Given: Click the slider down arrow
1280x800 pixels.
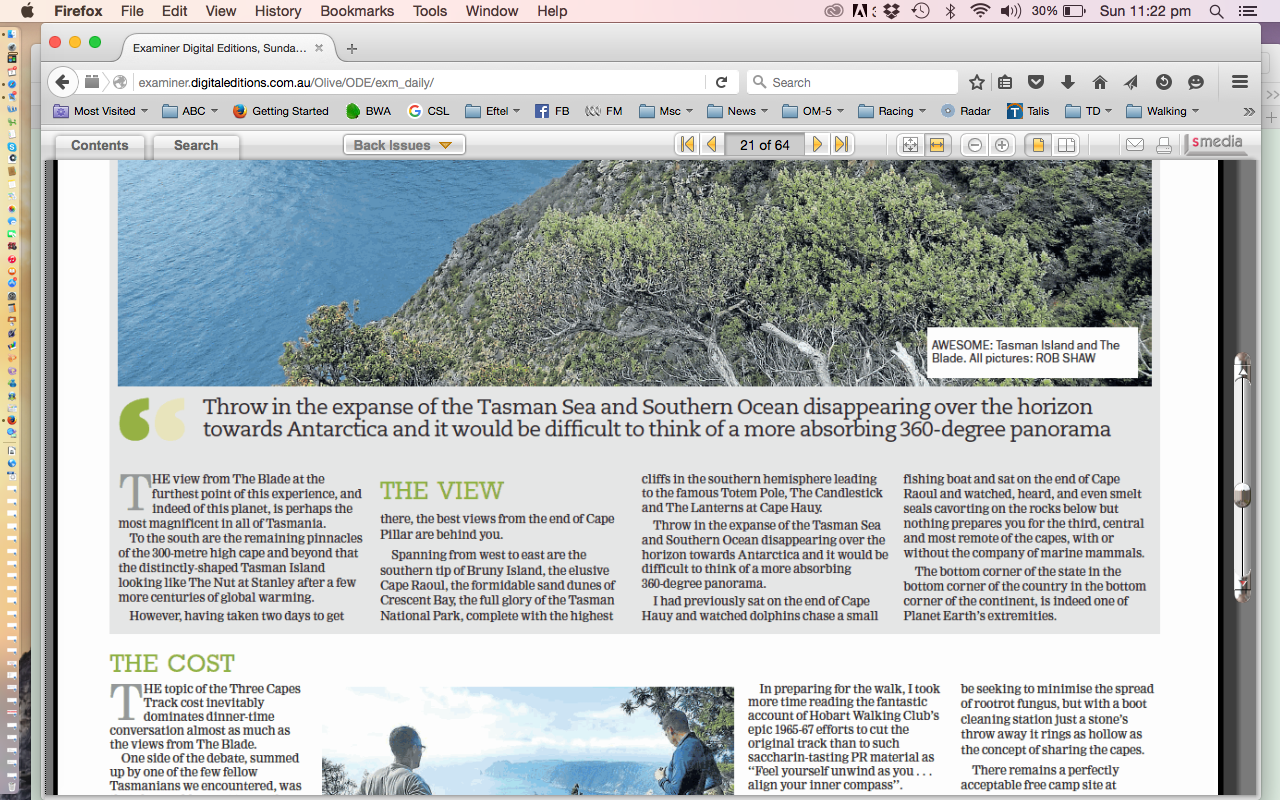Looking at the screenshot, I should tap(1242, 584).
